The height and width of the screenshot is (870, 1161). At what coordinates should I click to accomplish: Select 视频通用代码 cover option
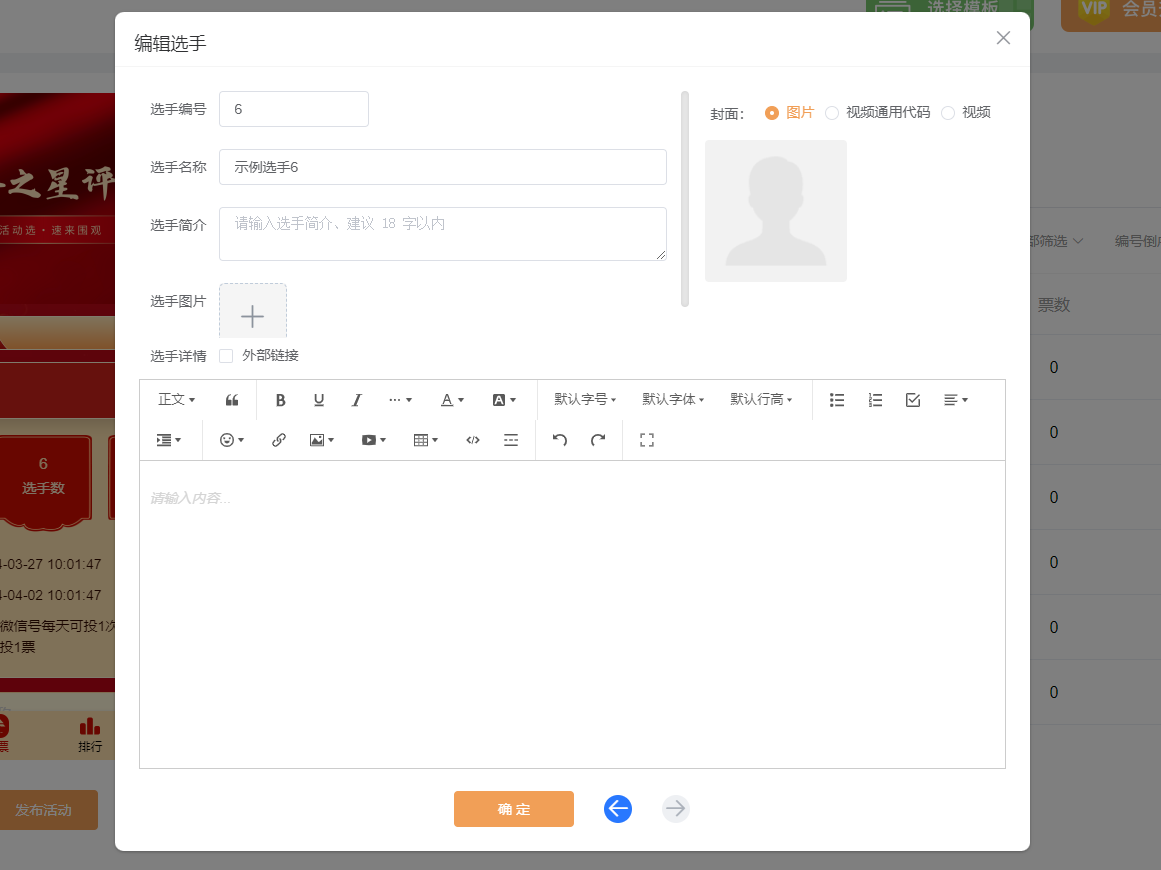832,113
